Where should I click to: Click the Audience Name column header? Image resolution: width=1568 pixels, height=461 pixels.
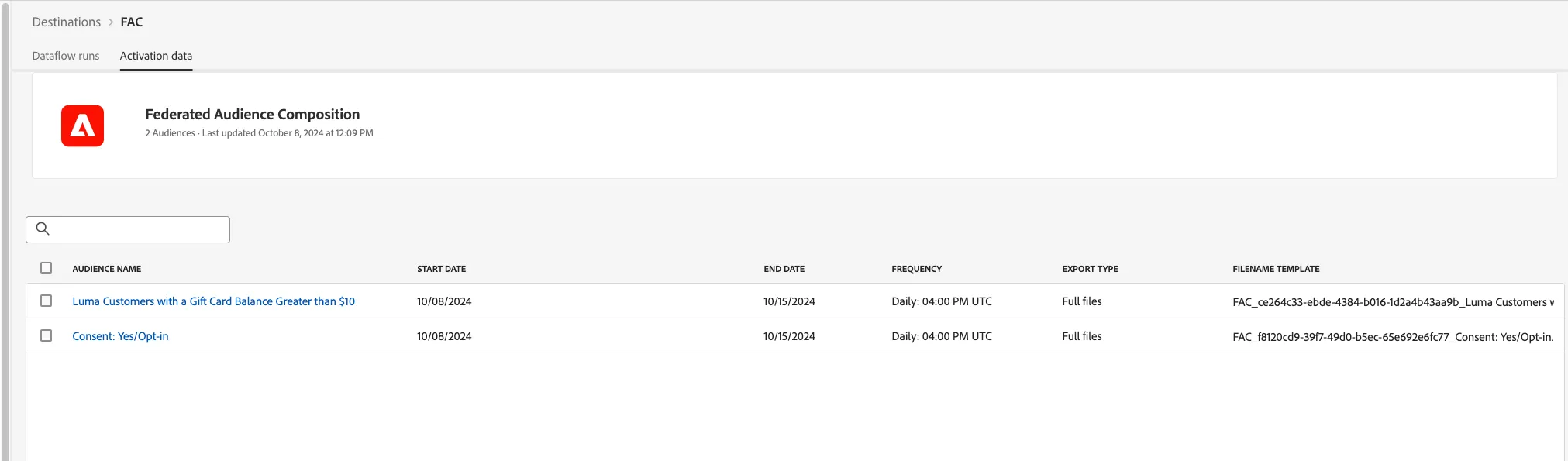[x=107, y=269]
